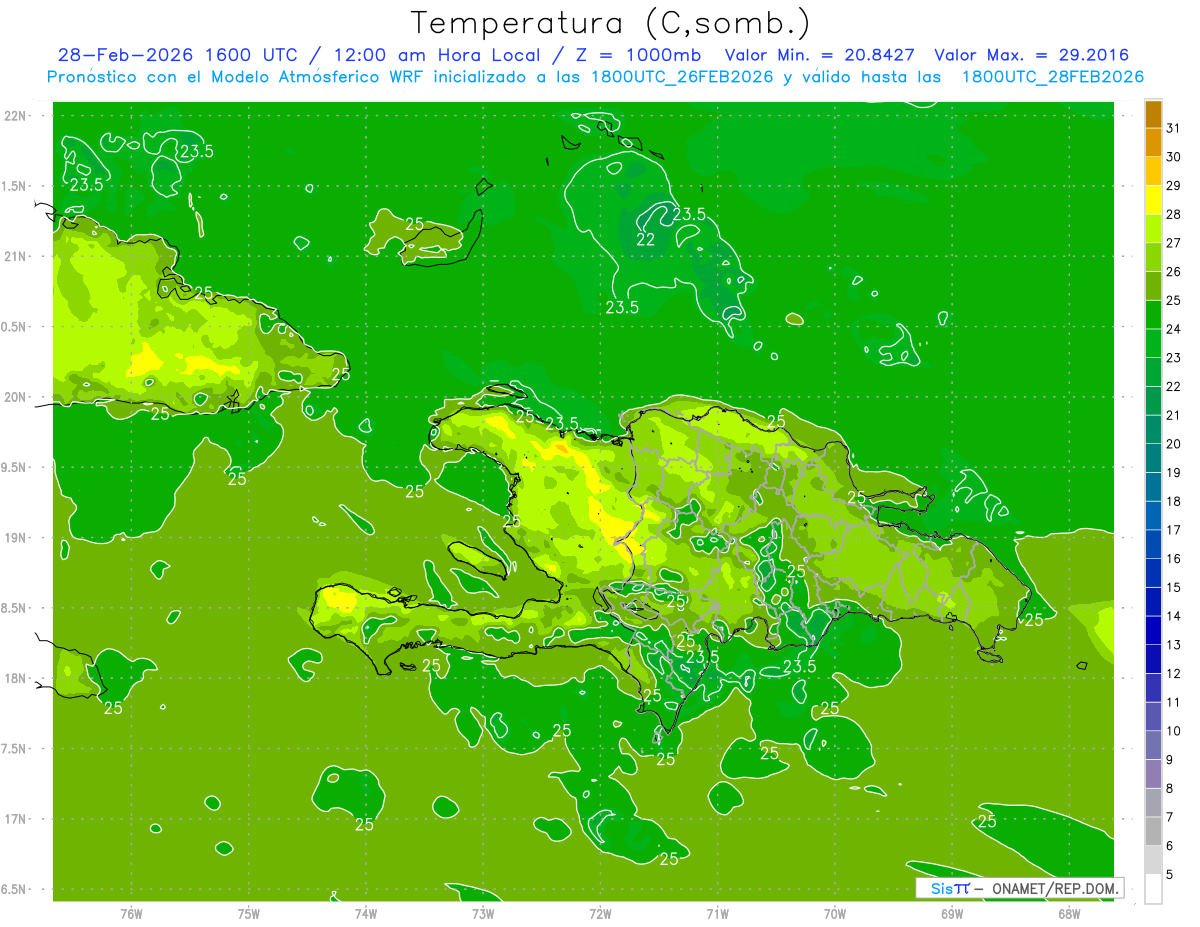This screenshot has height=927, width=1200.
Task: Click the '76W' longitude axis label
Action: [x=131, y=913]
